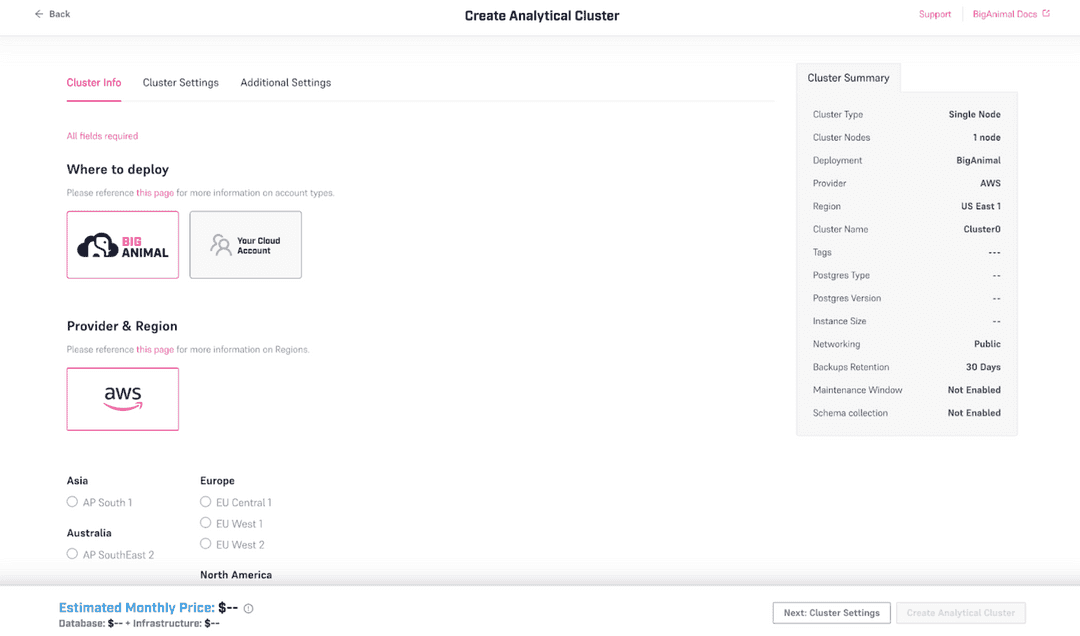Click 'Not Enabled' Schema collection value

(x=974, y=413)
